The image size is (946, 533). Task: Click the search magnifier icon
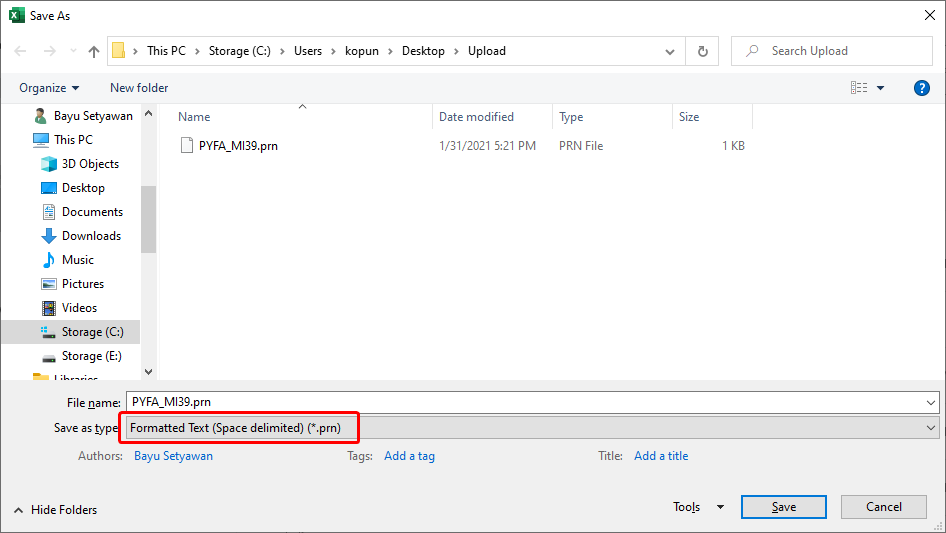point(752,51)
